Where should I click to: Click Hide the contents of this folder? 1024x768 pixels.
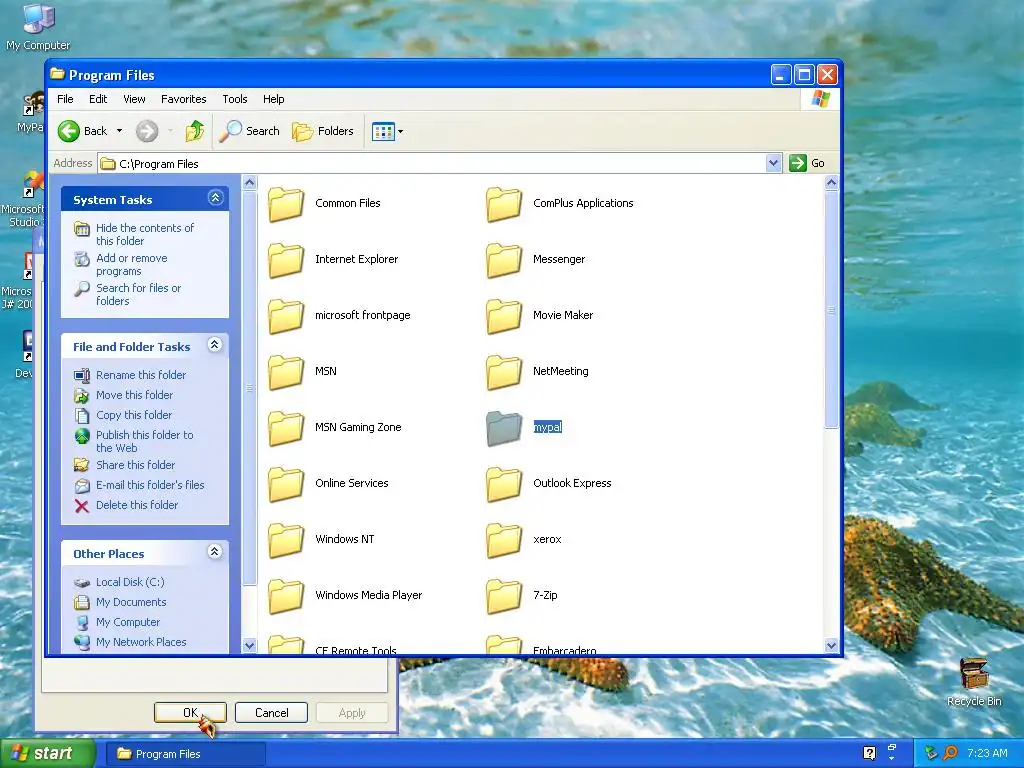point(145,234)
